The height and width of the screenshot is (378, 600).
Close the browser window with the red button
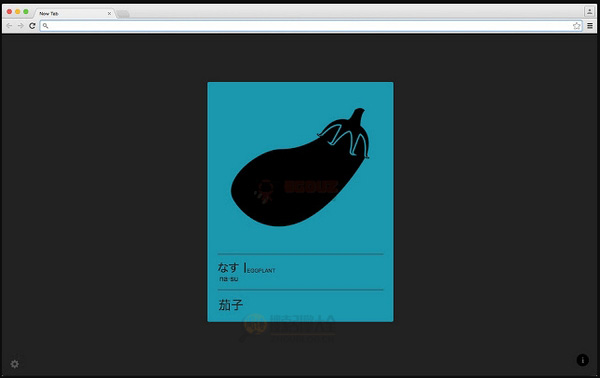coord(9,11)
